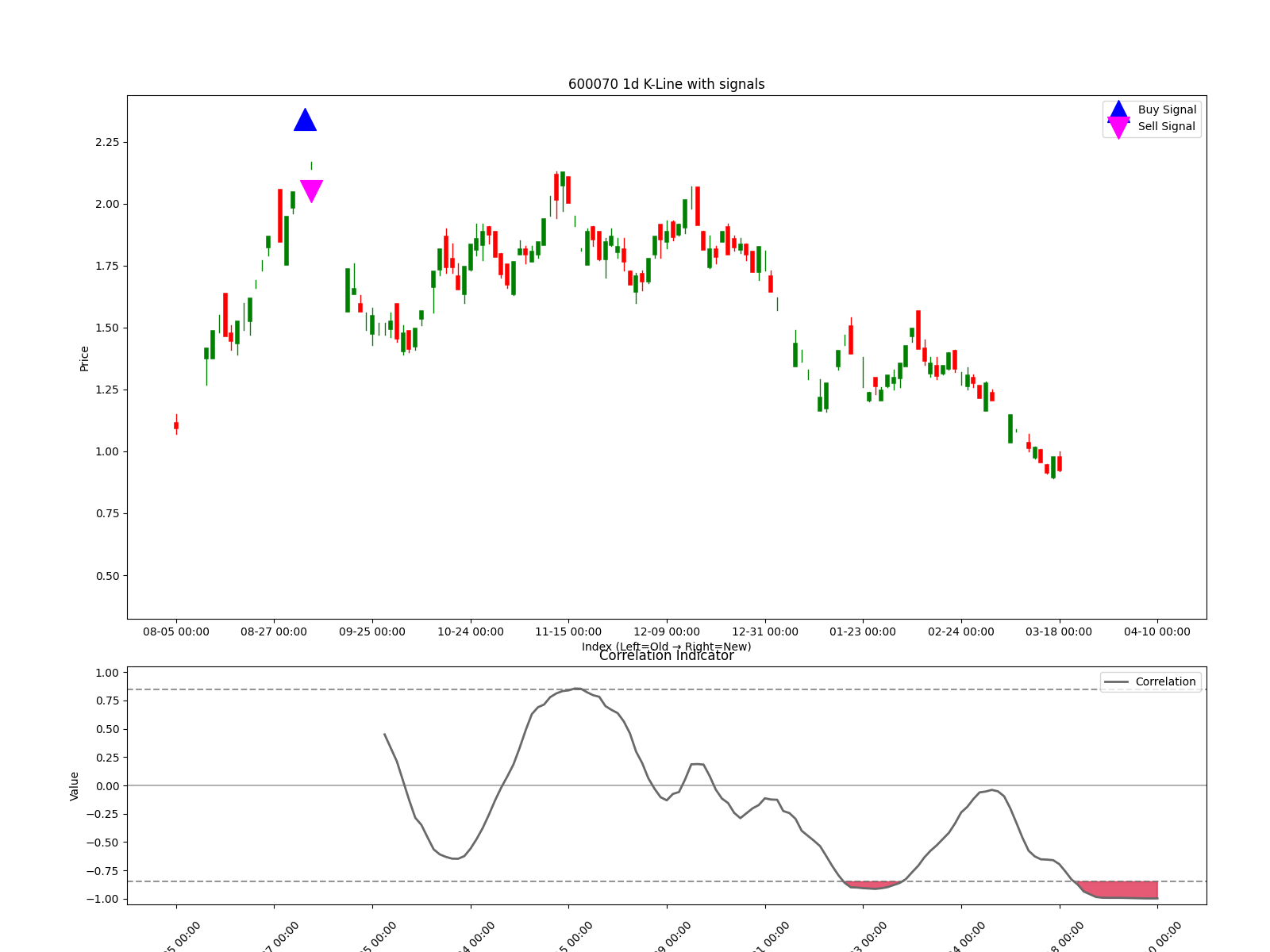1270x952 pixels.
Task: Click the 12-31 00:00 x-axis tick label
Action: point(765,632)
